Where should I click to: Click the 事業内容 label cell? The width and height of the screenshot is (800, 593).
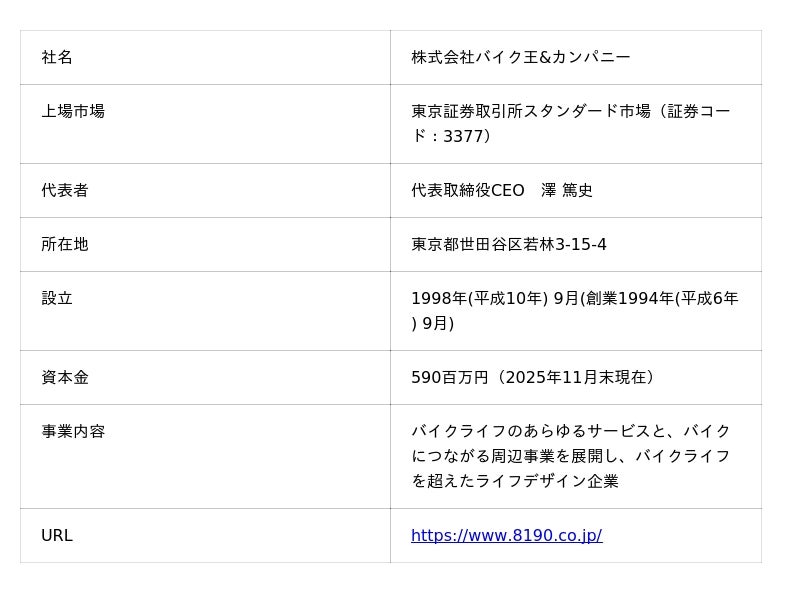tap(73, 431)
